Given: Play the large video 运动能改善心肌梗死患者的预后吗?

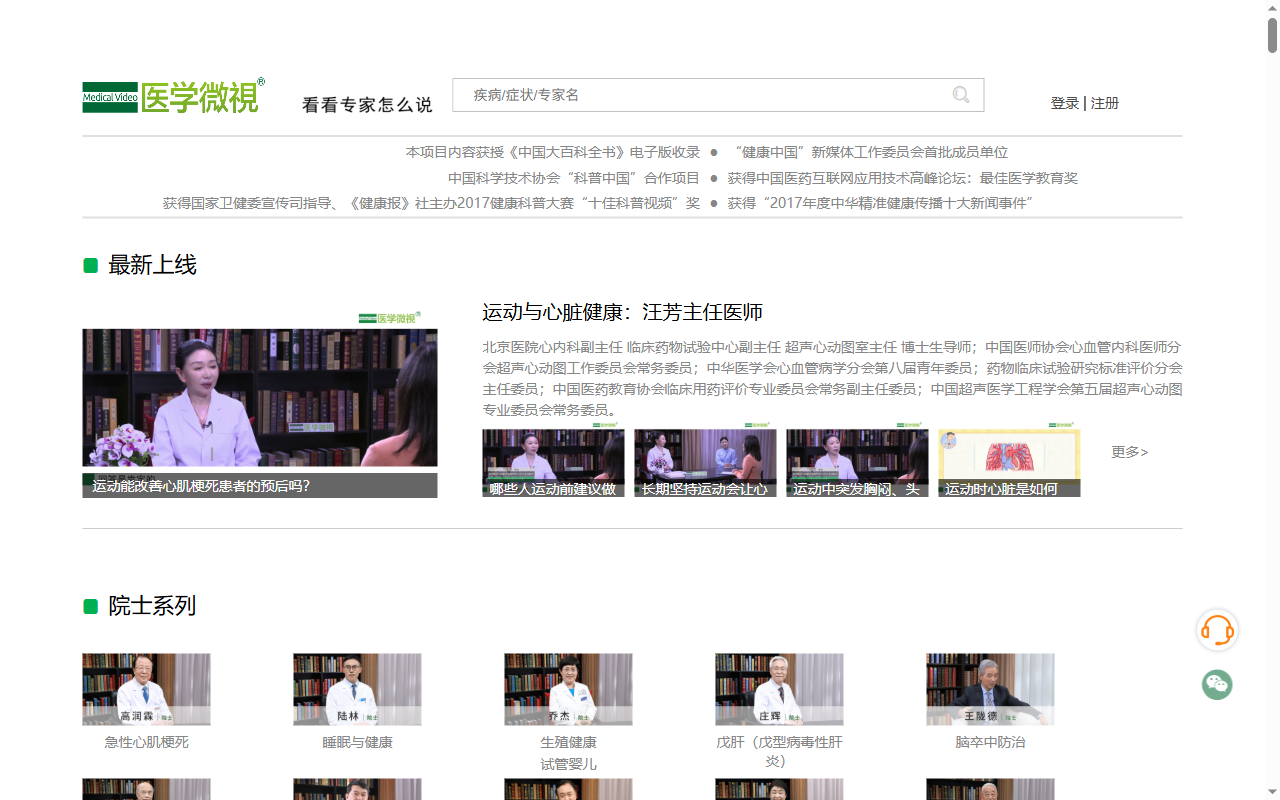Looking at the screenshot, I should [260, 404].
